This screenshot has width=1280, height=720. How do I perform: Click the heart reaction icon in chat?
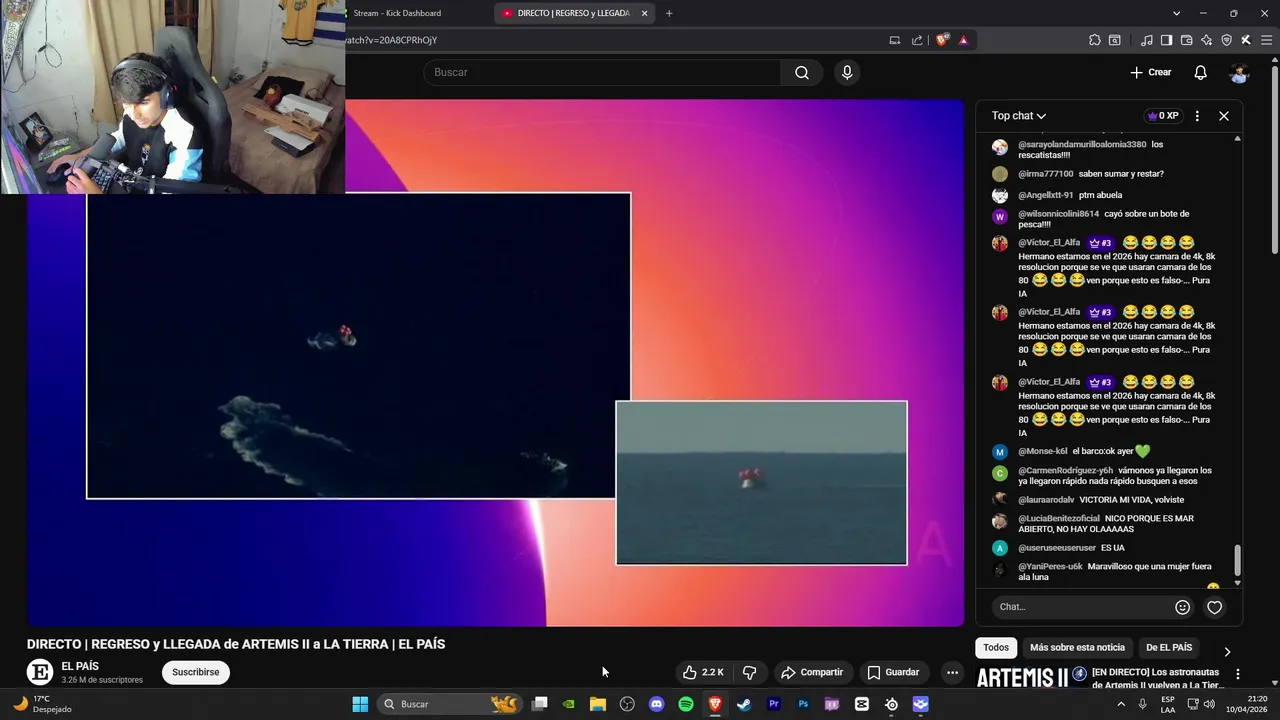point(1214,607)
